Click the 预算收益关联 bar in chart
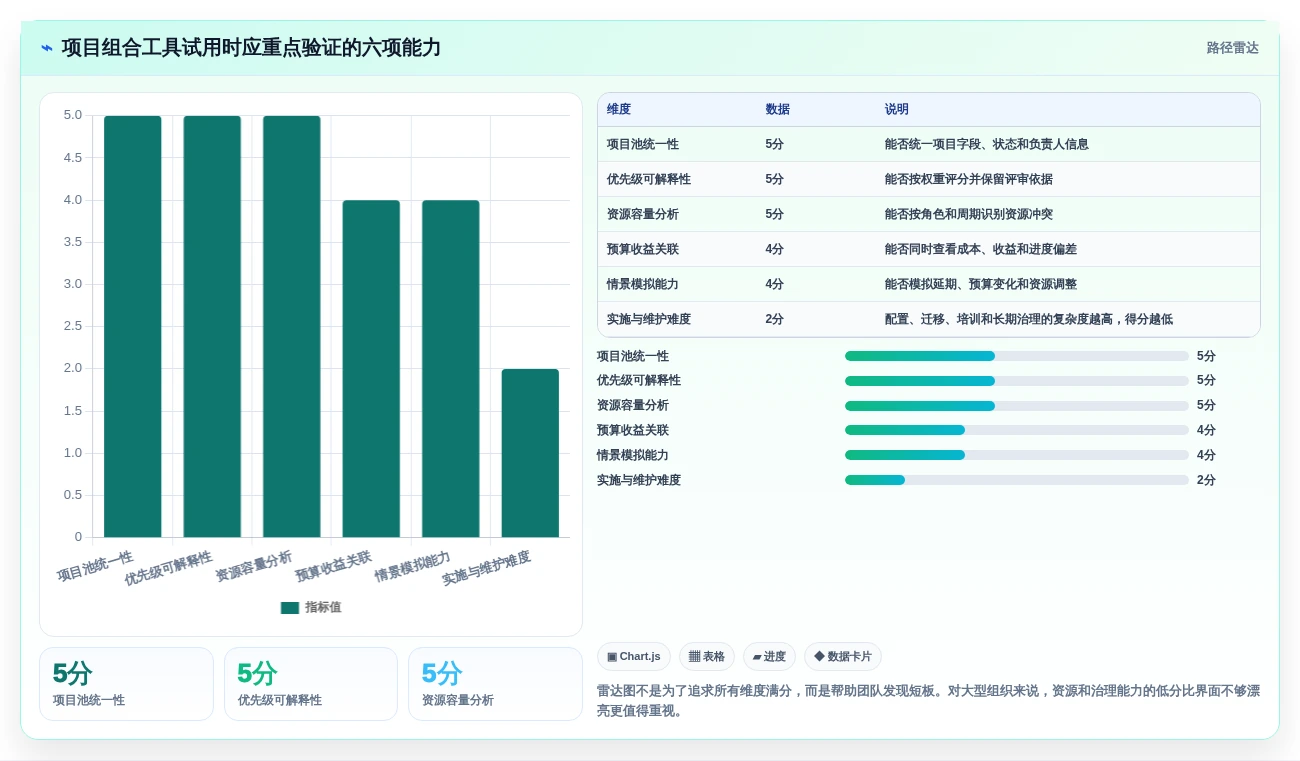 click(x=371, y=369)
